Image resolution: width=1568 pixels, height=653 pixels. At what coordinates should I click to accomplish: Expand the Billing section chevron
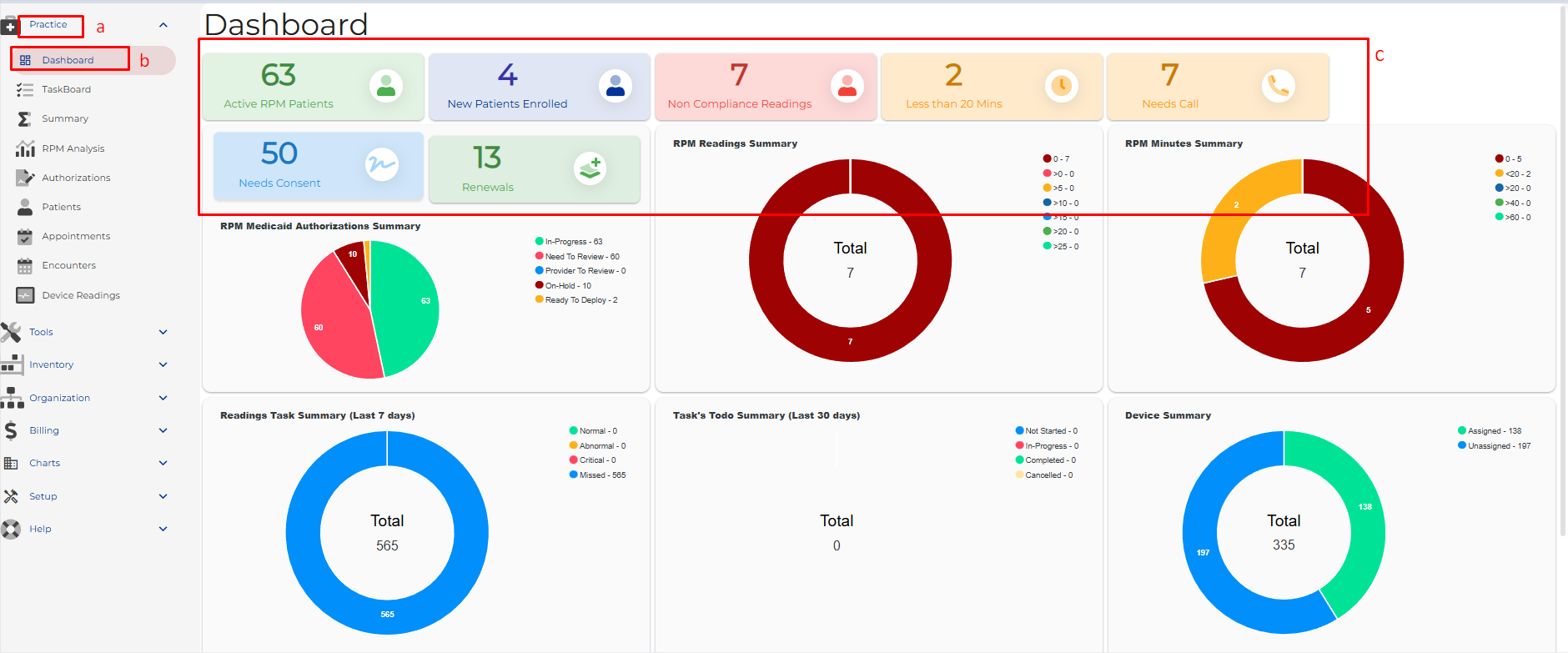tap(163, 430)
